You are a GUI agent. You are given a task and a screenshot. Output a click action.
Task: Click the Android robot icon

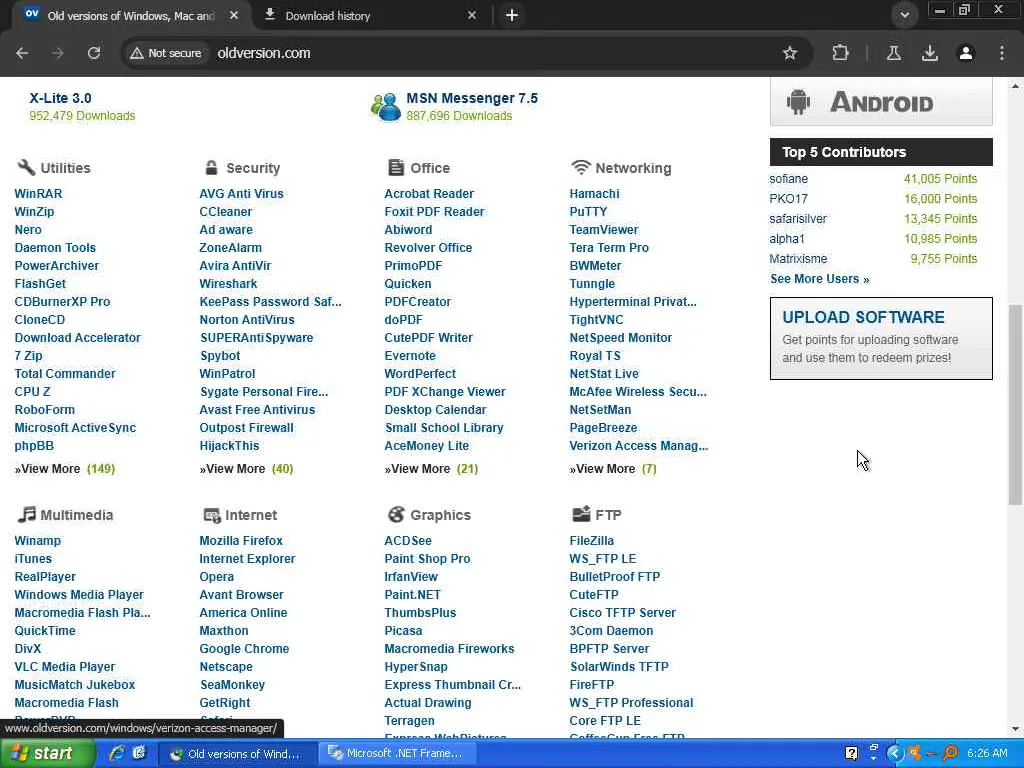click(798, 102)
